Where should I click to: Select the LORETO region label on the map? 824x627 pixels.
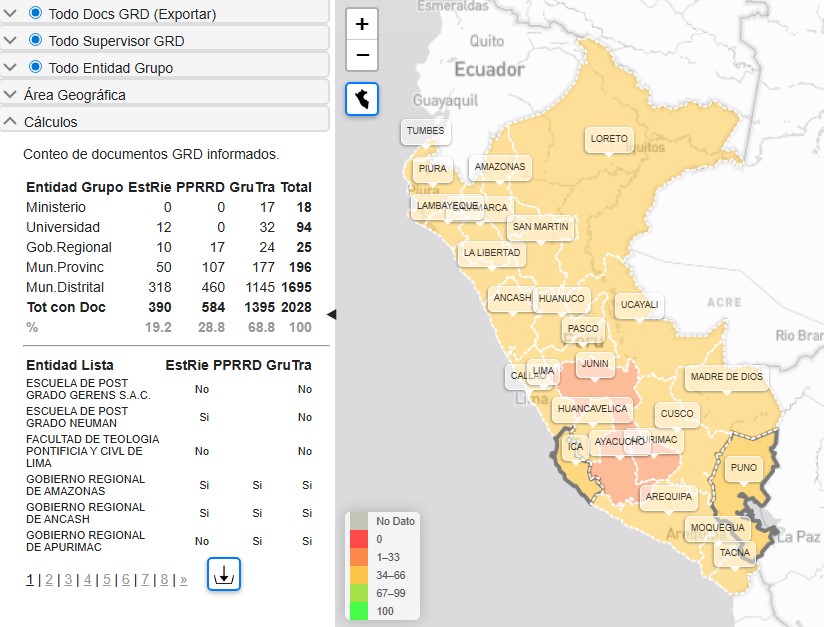pyautogui.click(x=608, y=140)
